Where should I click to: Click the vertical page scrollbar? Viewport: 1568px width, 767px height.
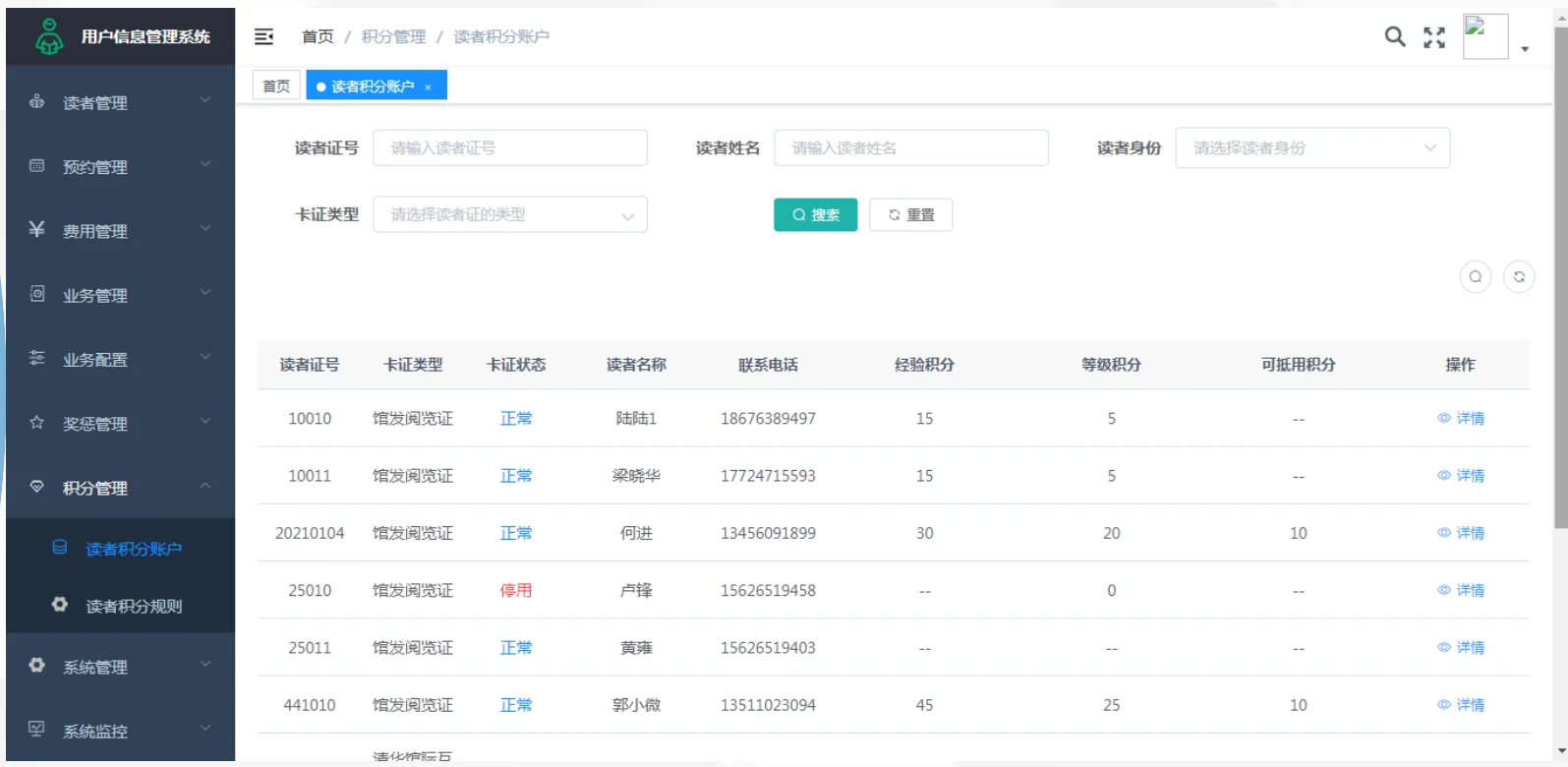pyautogui.click(x=1560, y=278)
